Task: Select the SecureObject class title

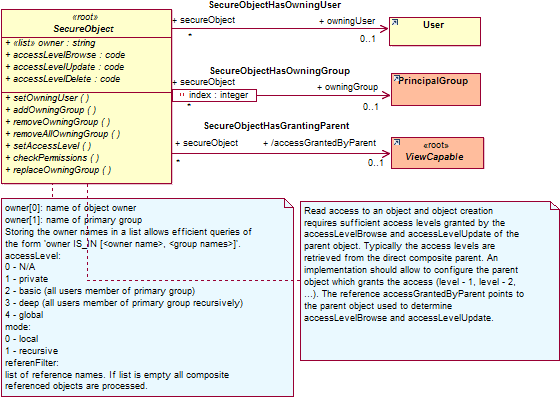Action: click(x=84, y=29)
